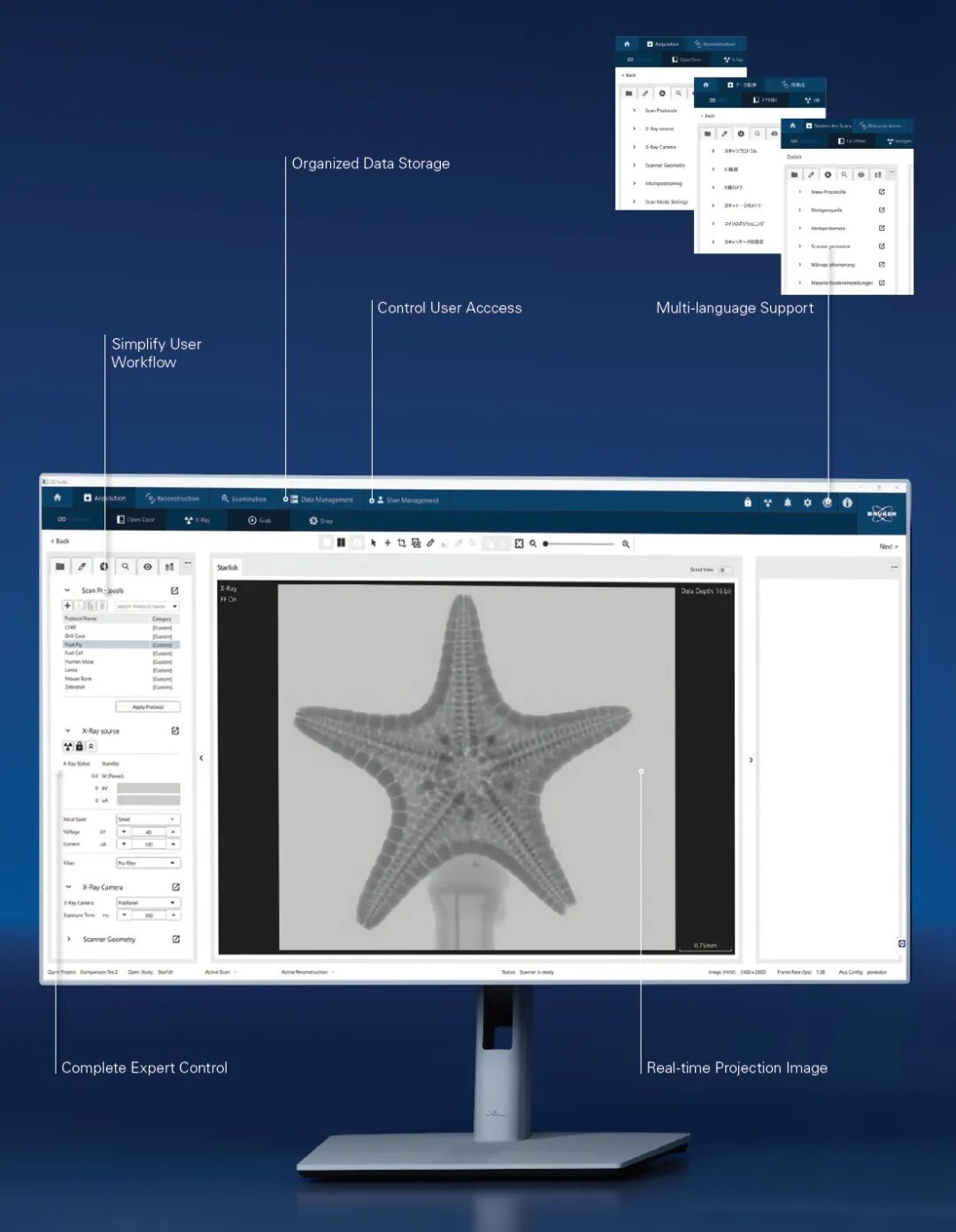The image size is (956, 1232).
Task: Click the X-Ray toolbar button
Action: coord(197,520)
